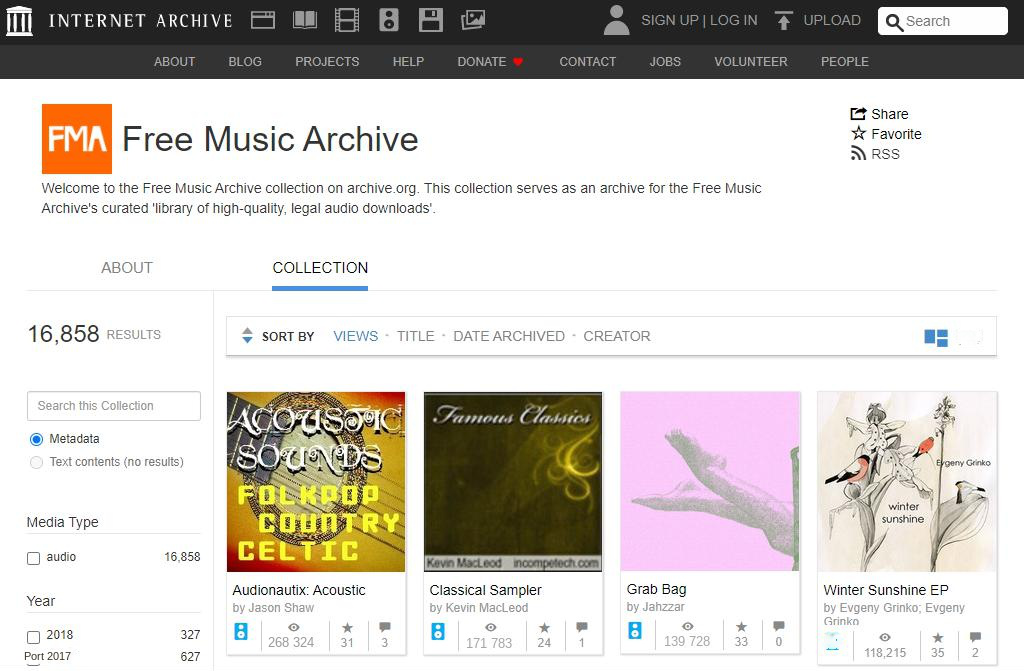This screenshot has width=1024, height=671.
Task: Select the tile grid view icon
Action: pyautogui.click(x=935, y=337)
